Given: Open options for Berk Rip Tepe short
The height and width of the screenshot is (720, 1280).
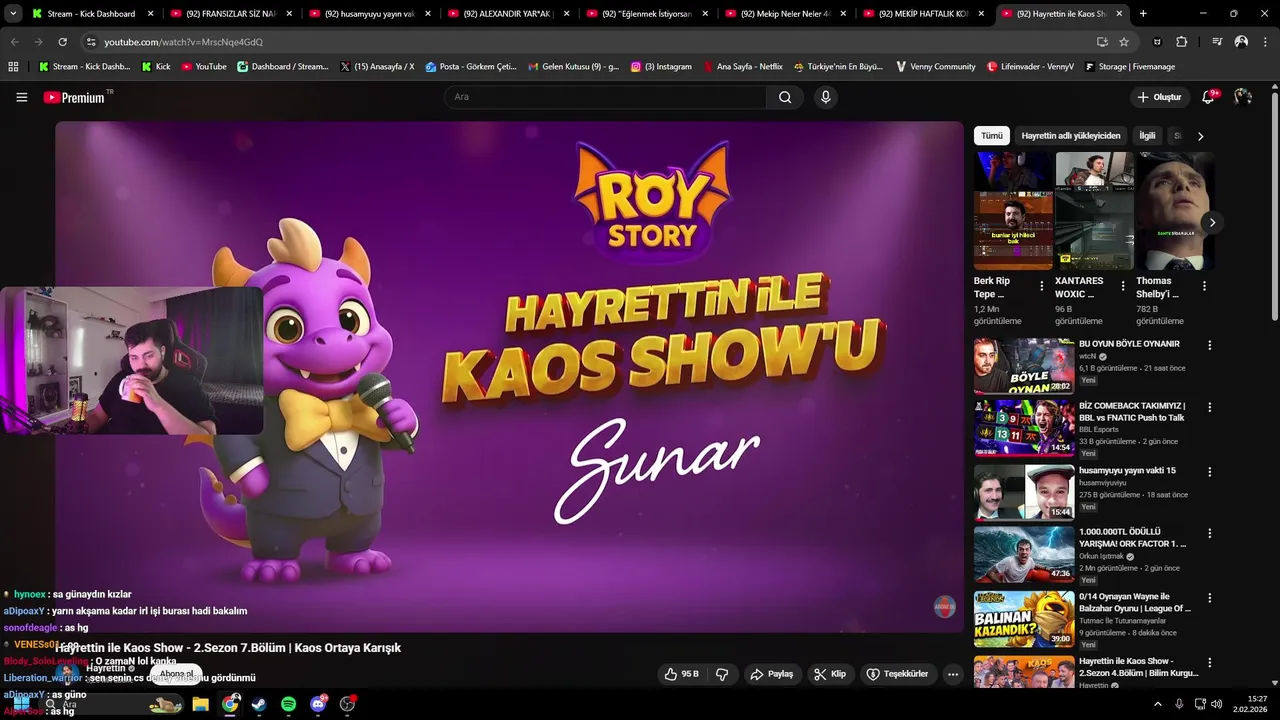Looking at the screenshot, I should tap(1042, 286).
